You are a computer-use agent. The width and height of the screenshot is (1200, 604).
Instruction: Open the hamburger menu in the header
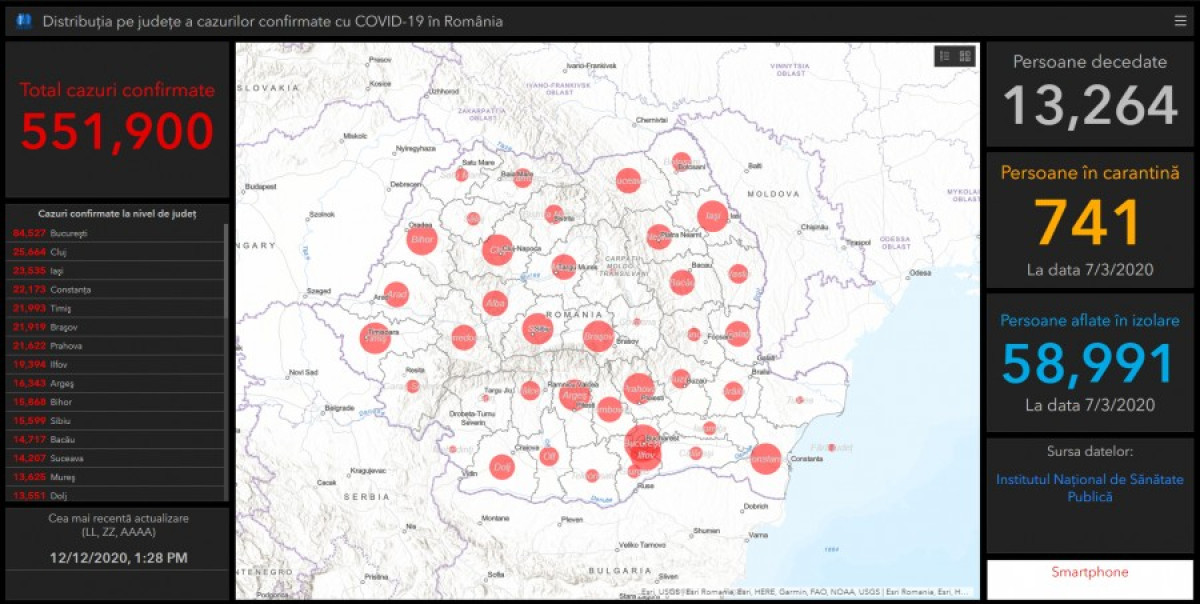1180,21
